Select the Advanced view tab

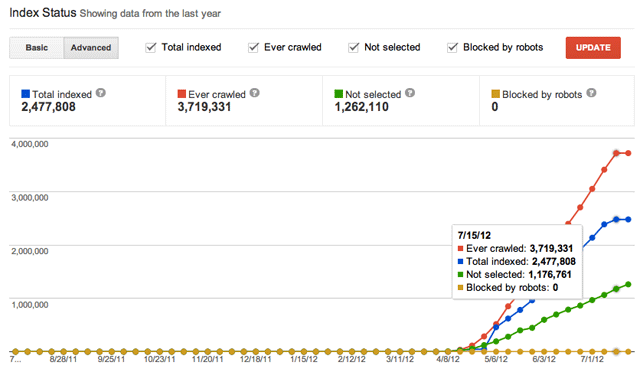click(x=91, y=48)
